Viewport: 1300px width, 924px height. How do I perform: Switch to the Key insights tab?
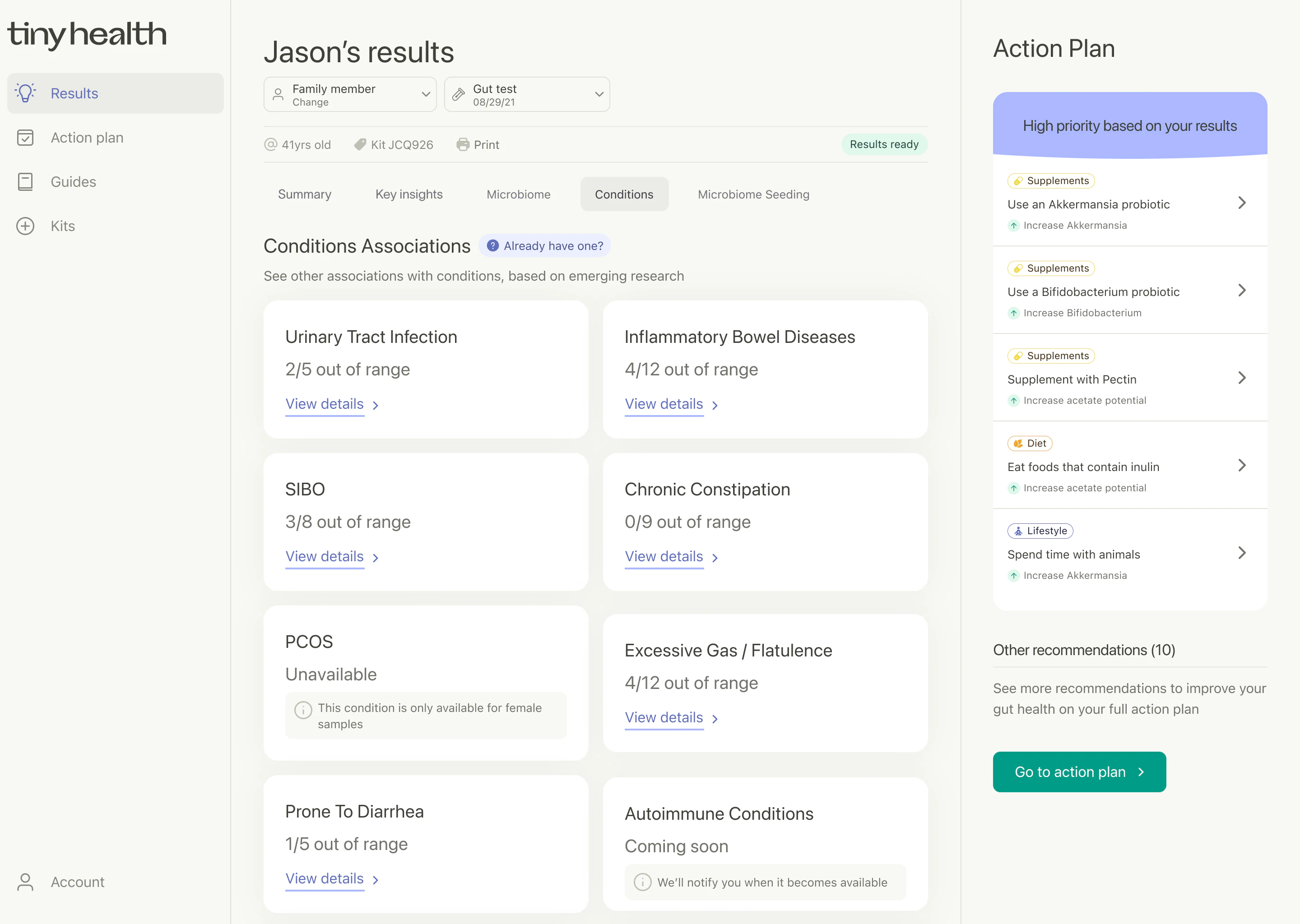point(409,194)
